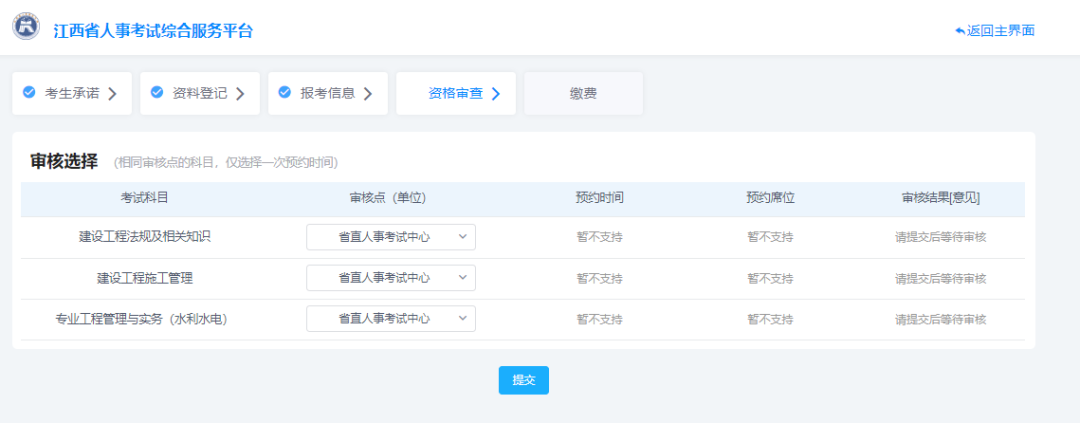1080x423 pixels.
Task: Click the 审核点 (单位) column header
Action: pos(388,198)
